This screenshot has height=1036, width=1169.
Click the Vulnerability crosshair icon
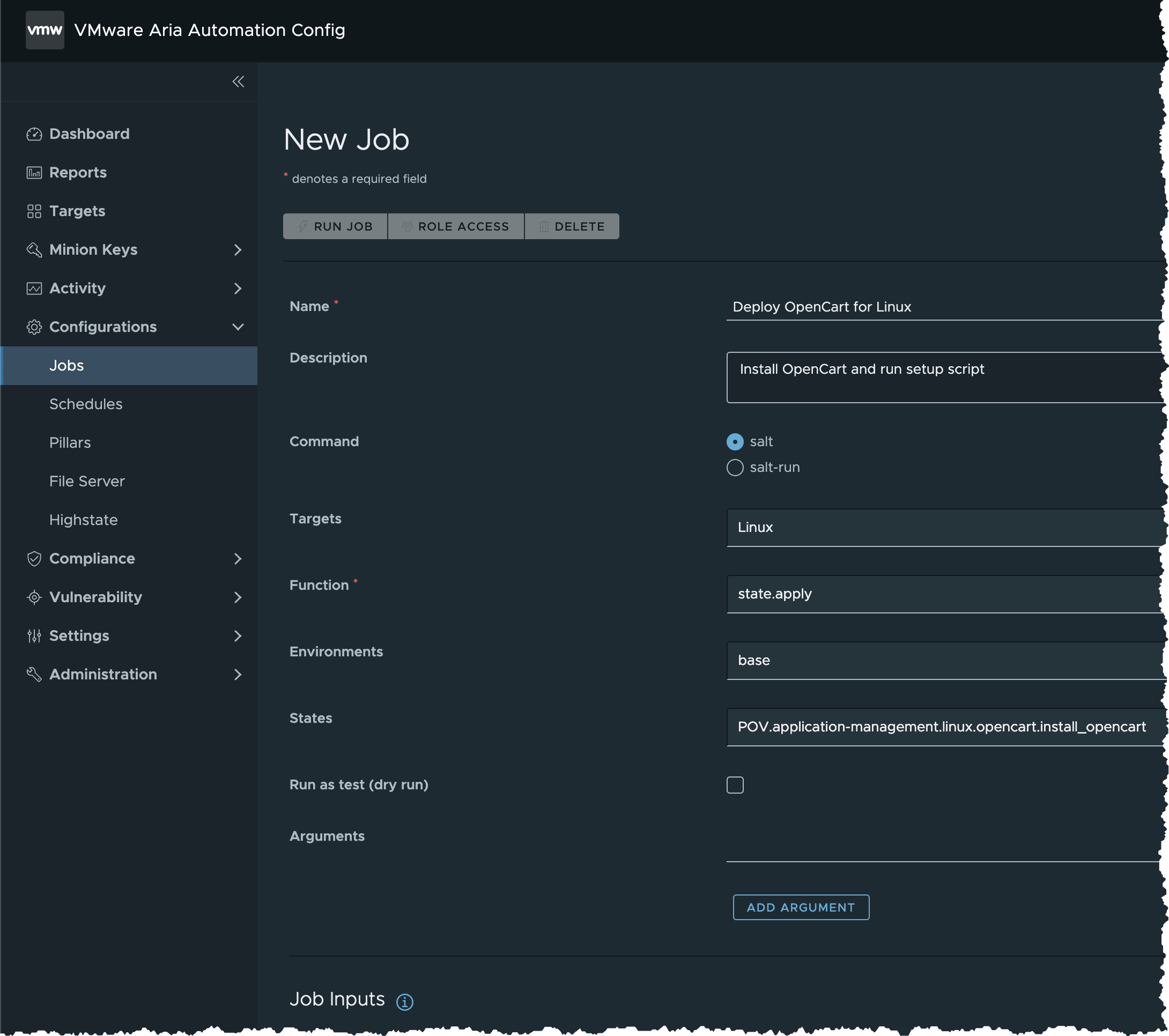pyautogui.click(x=34, y=597)
